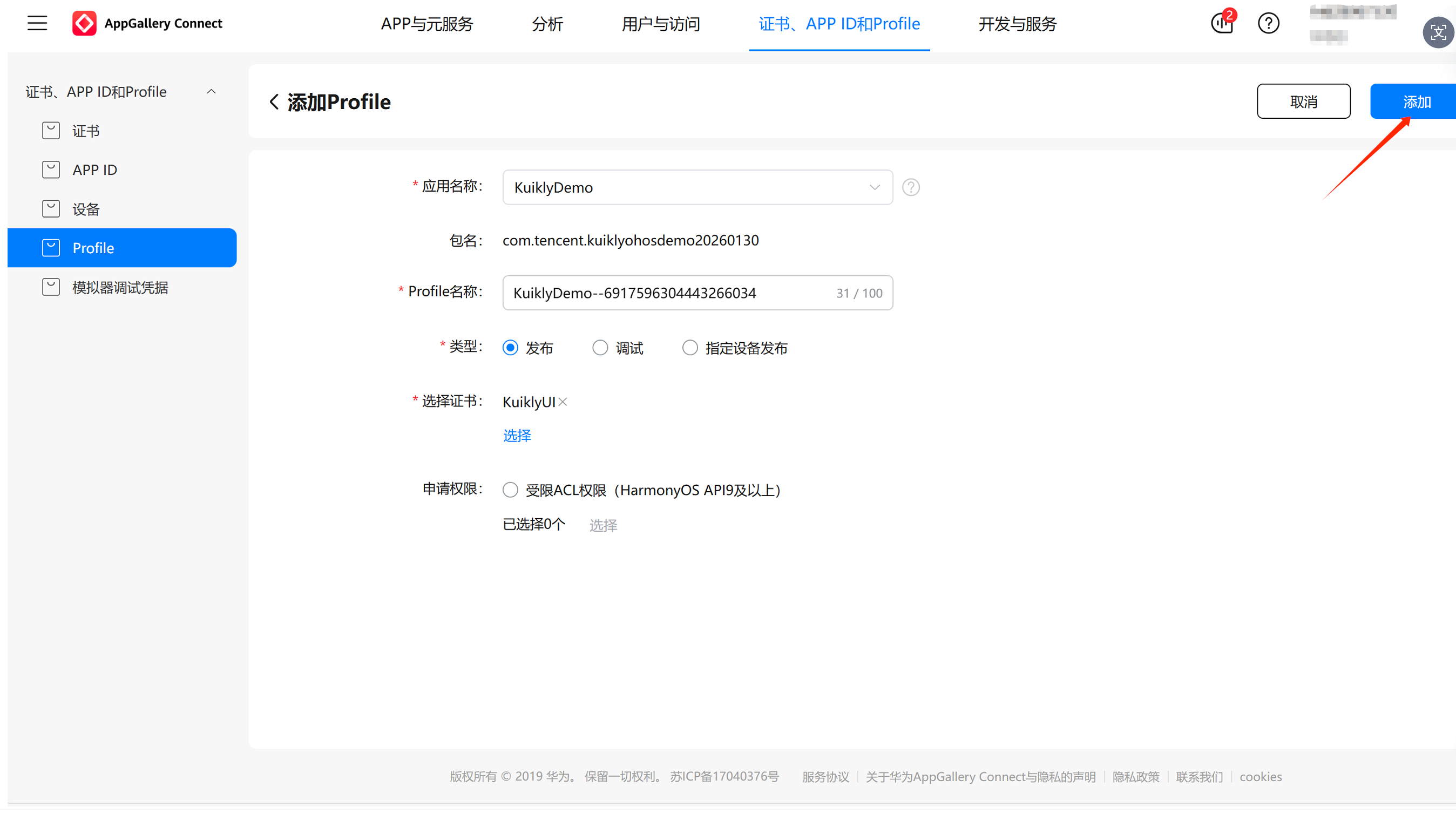1456x814 pixels.
Task: Click the AppGallery Connect logo
Action: coord(84,23)
